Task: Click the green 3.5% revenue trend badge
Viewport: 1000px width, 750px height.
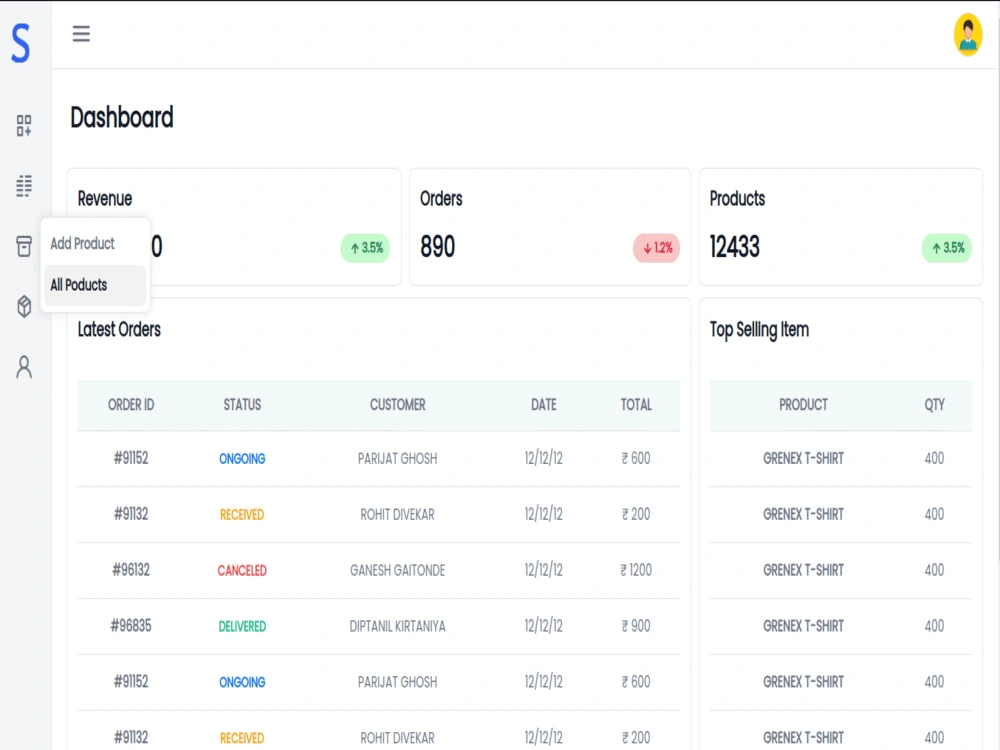Action: pos(365,248)
